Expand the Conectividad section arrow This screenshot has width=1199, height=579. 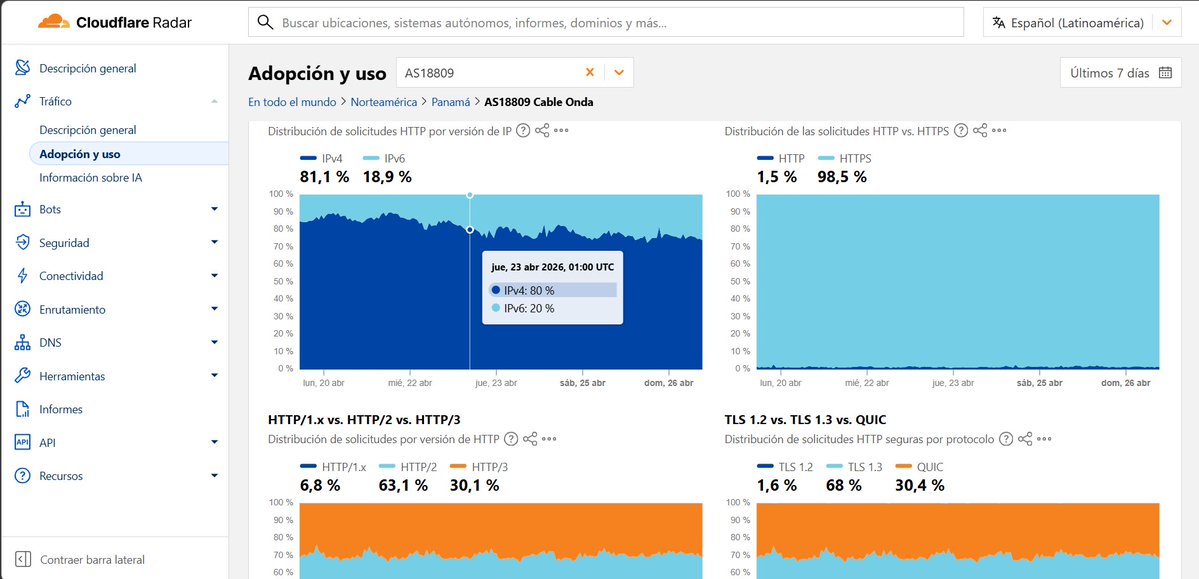[214, 275]
